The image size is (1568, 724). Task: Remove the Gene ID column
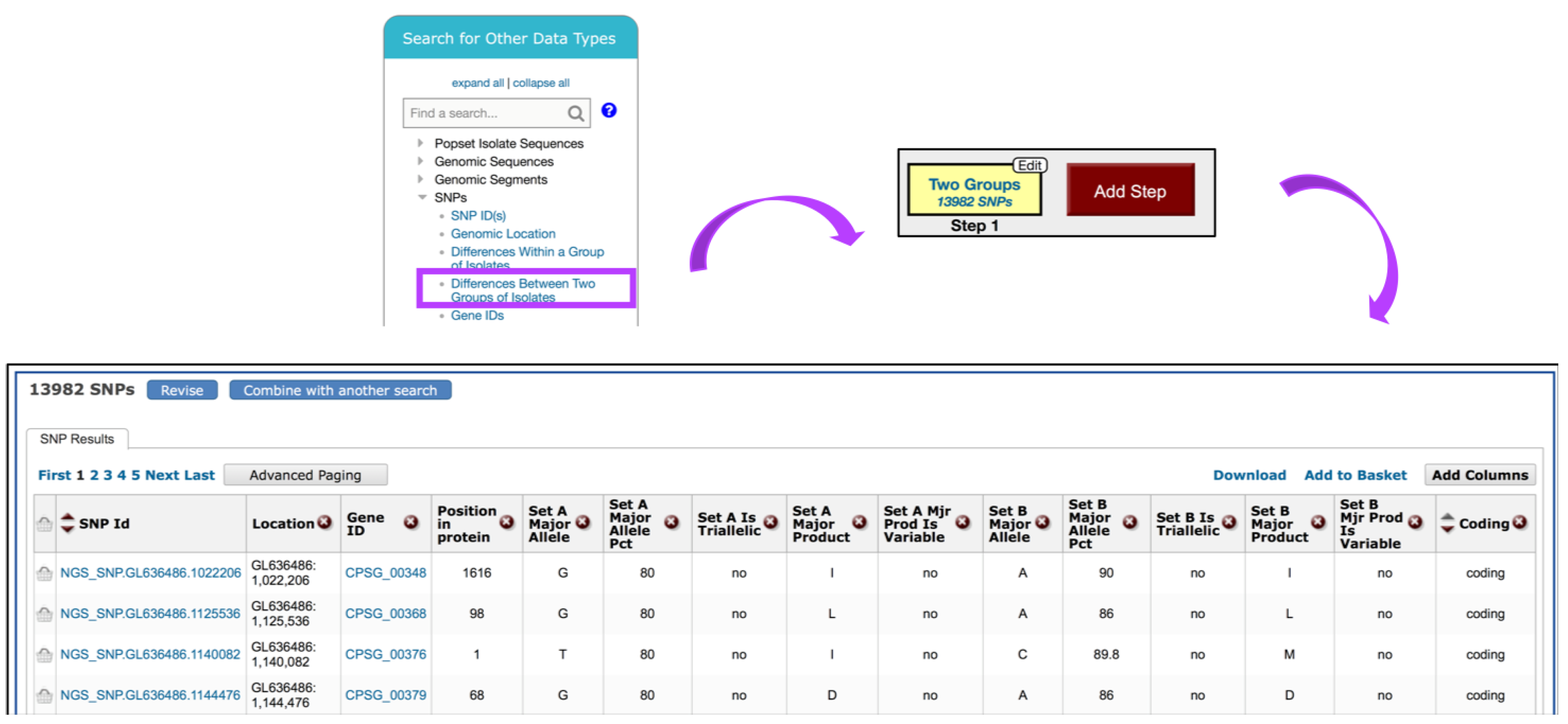point(411,522)
